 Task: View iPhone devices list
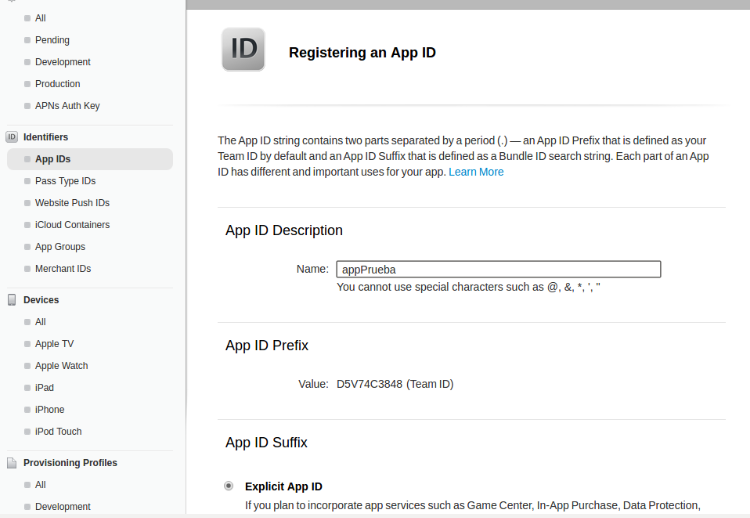pos(49,410)
